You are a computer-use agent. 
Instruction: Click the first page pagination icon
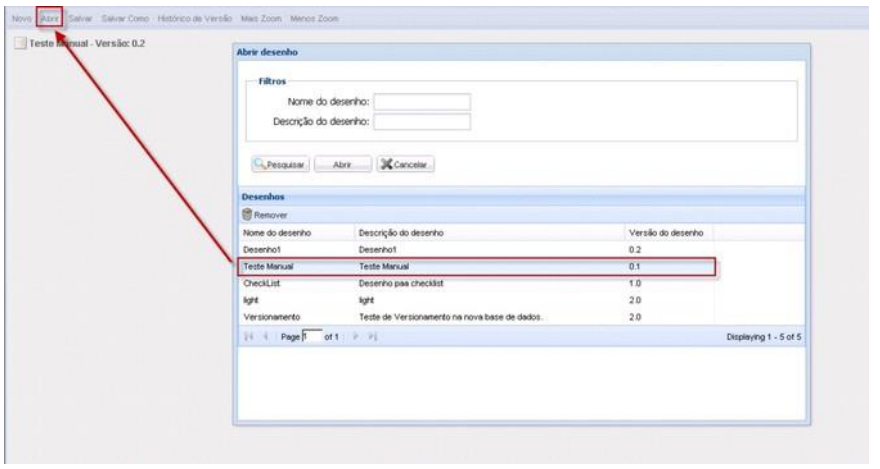point(247,338)
